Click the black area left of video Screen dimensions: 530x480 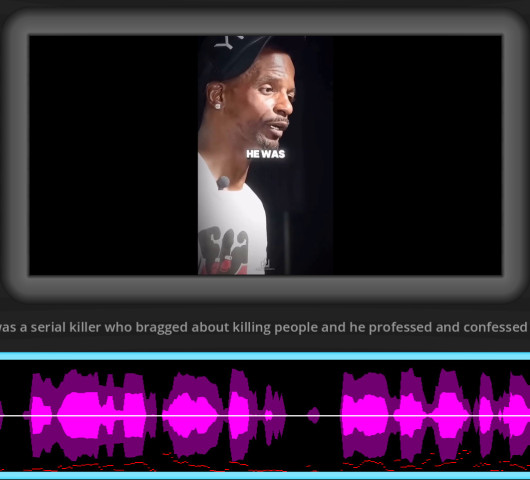114,155
